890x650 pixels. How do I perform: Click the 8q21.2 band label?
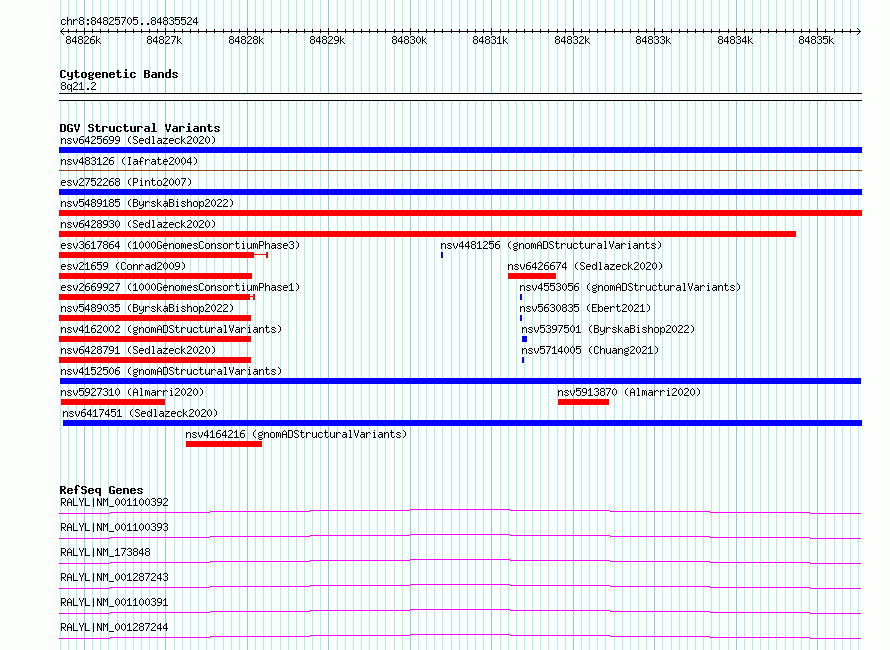78,86
